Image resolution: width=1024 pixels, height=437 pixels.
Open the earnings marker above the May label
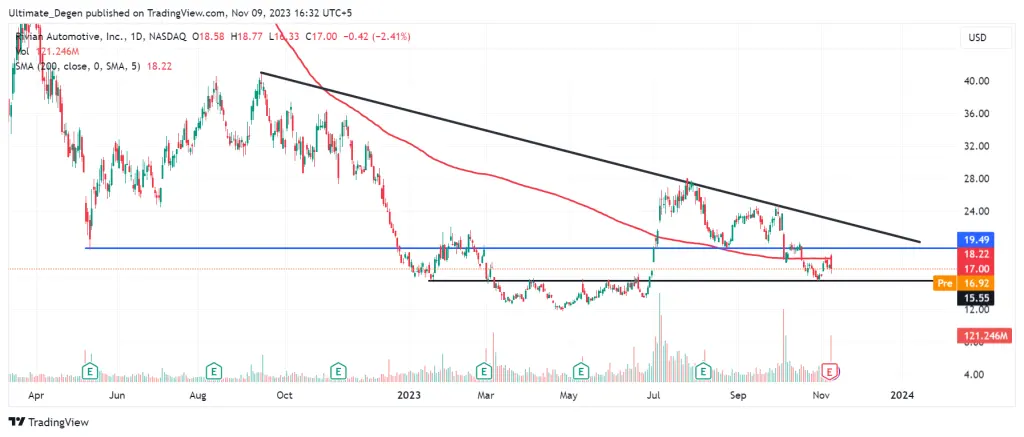tap(580, 371)
